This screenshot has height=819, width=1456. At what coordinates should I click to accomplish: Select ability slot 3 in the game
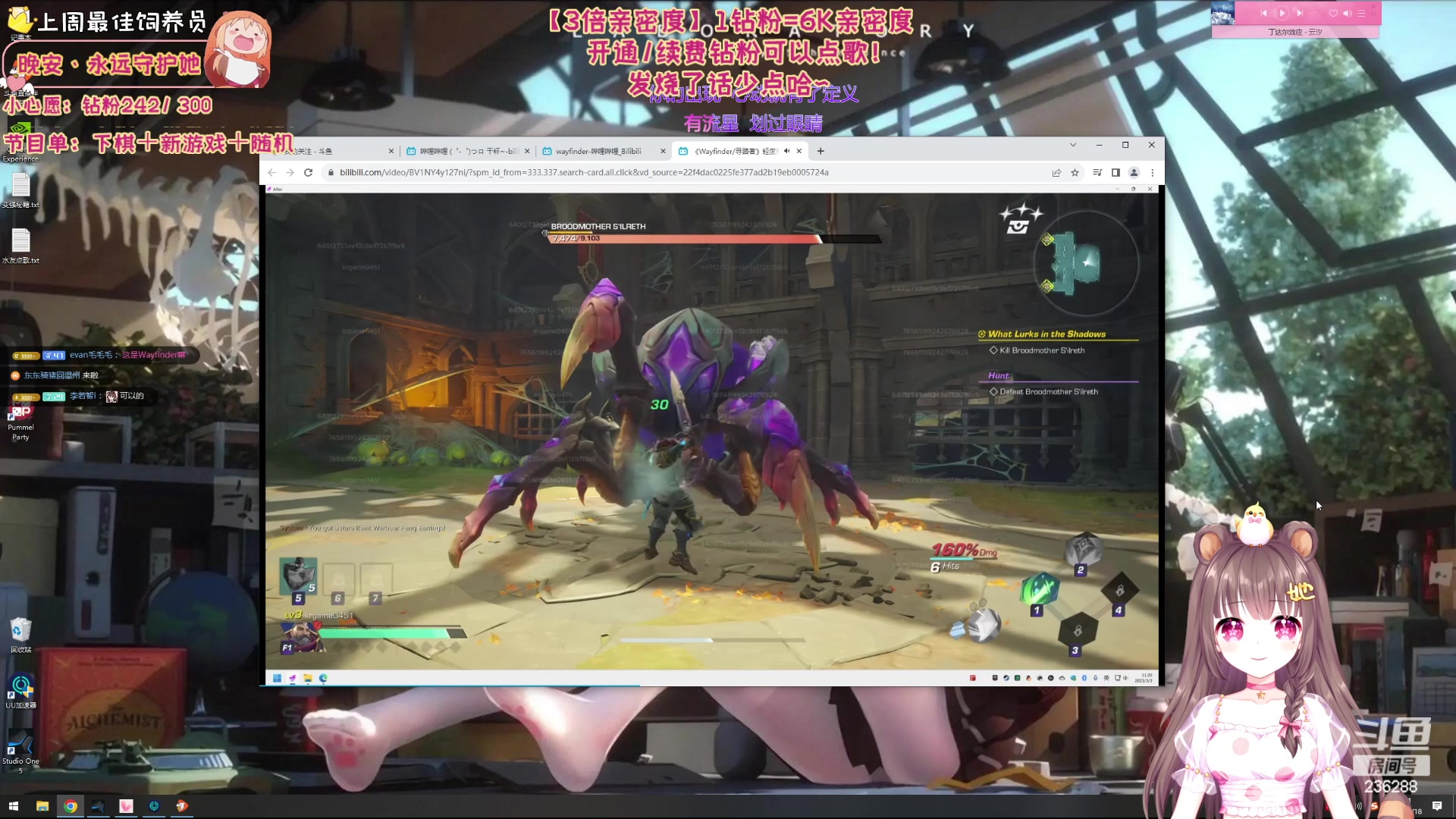coord(1078,630)
